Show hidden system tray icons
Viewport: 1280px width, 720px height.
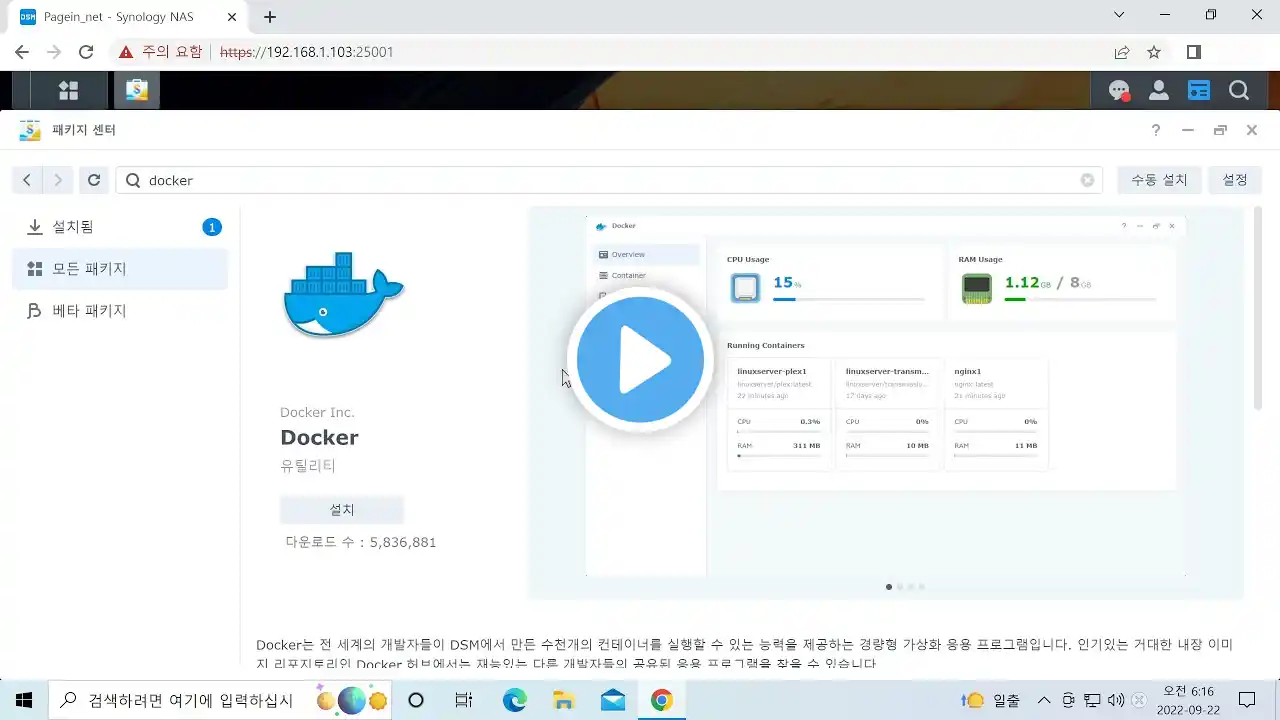[1044, 700]
